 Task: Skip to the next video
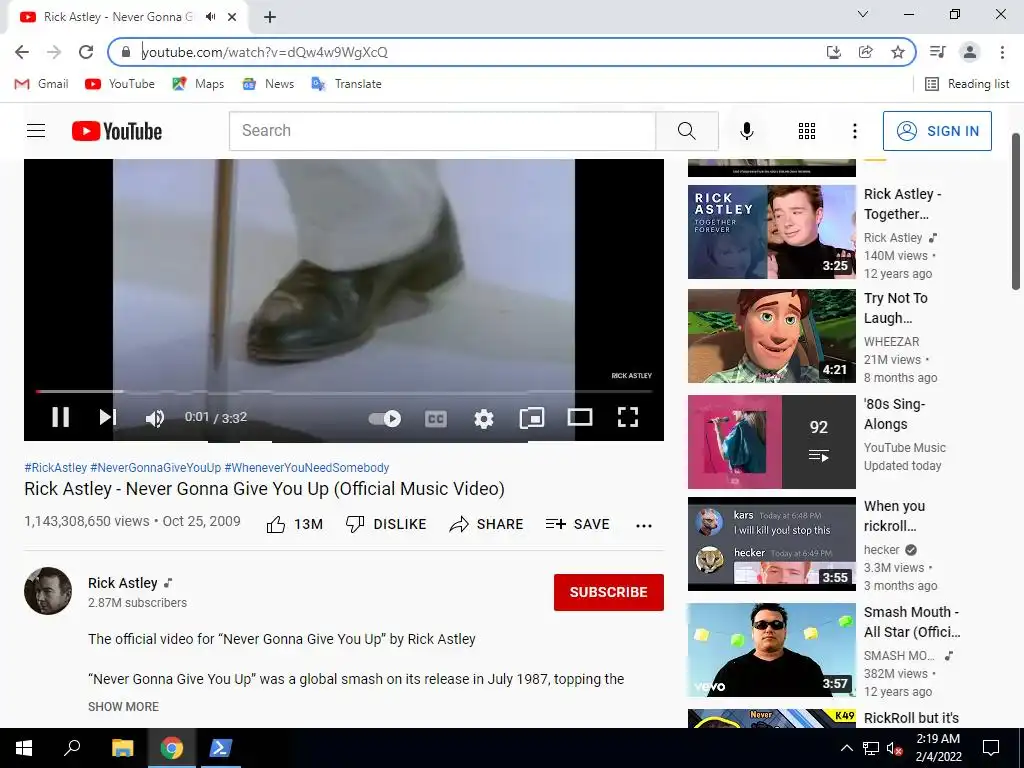click(x=108, y=417)
